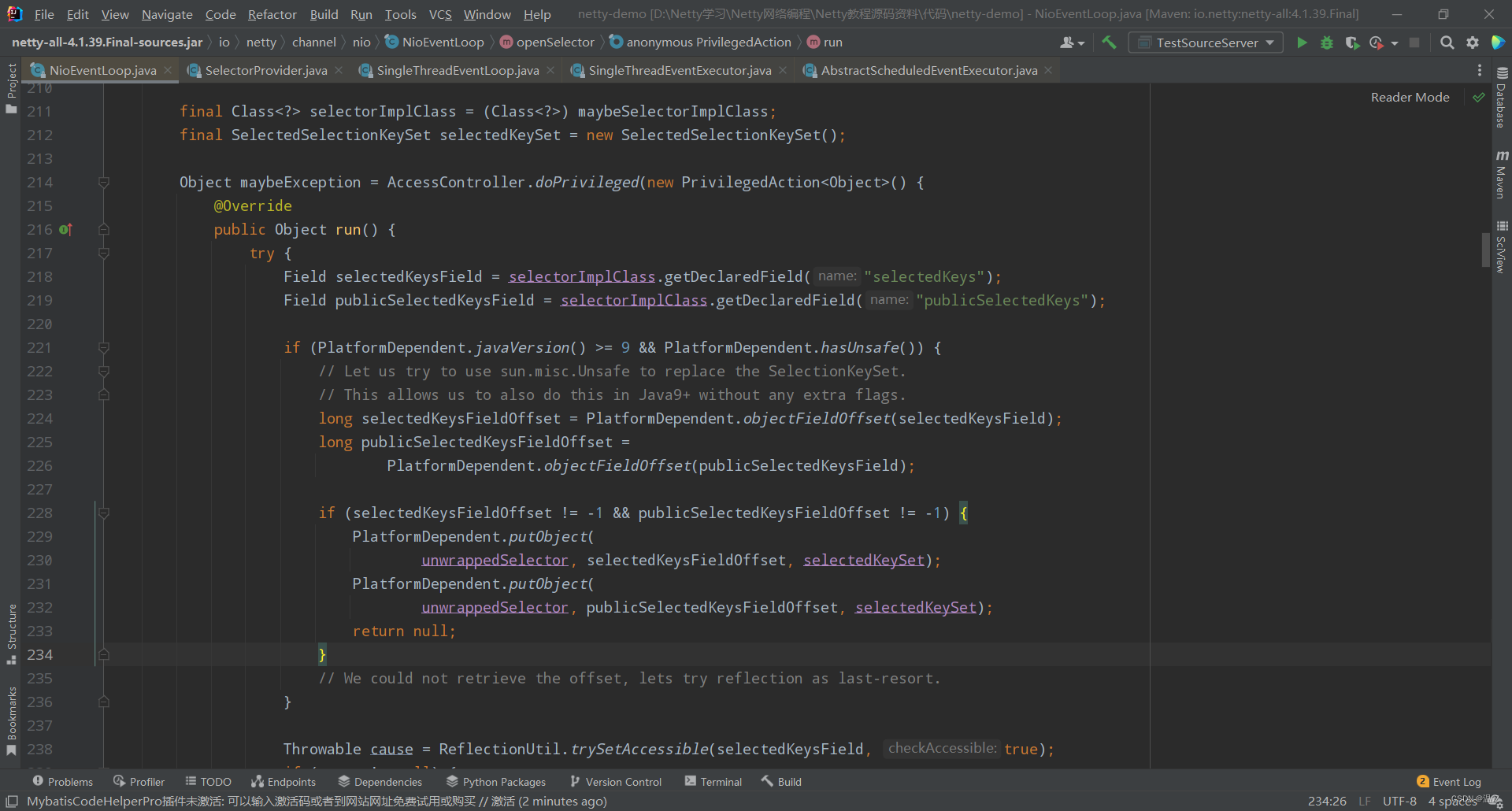Click NioEventLoop in the breadcrumb bar

click(435, 43)
